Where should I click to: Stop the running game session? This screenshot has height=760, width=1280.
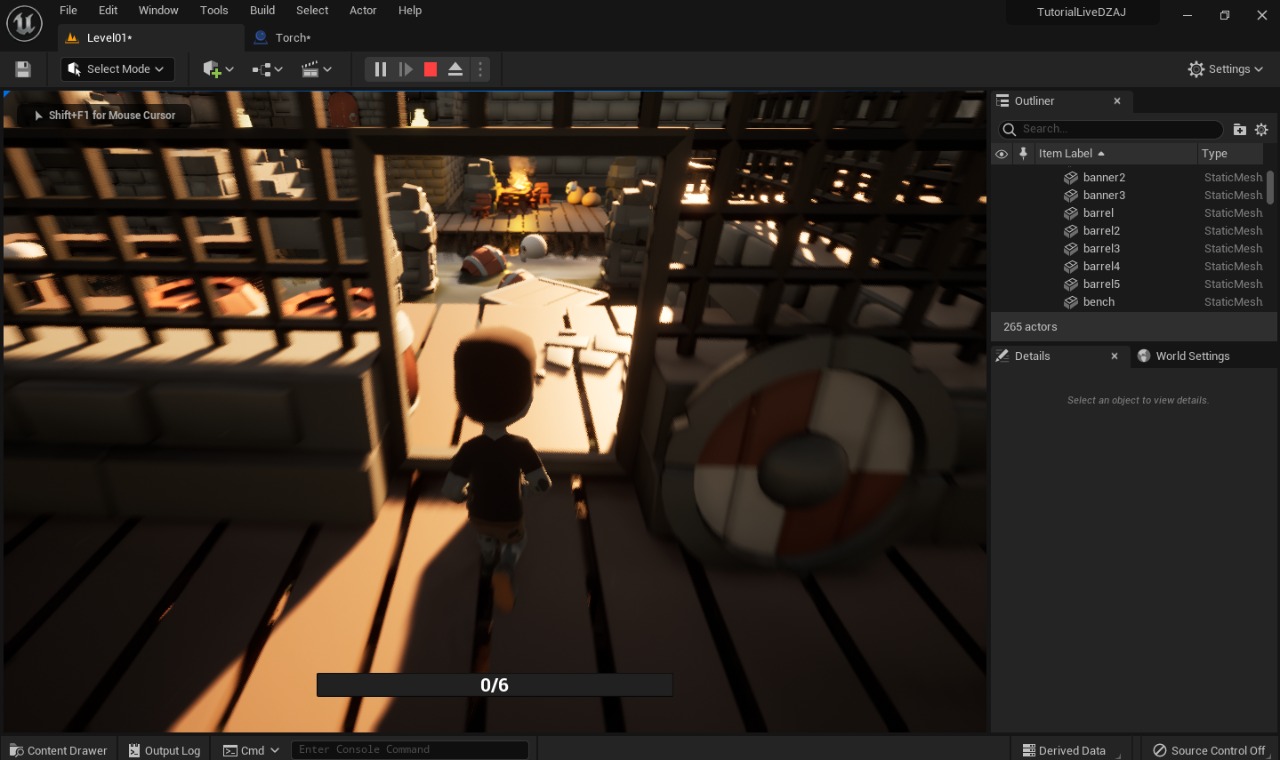point(430,69)
